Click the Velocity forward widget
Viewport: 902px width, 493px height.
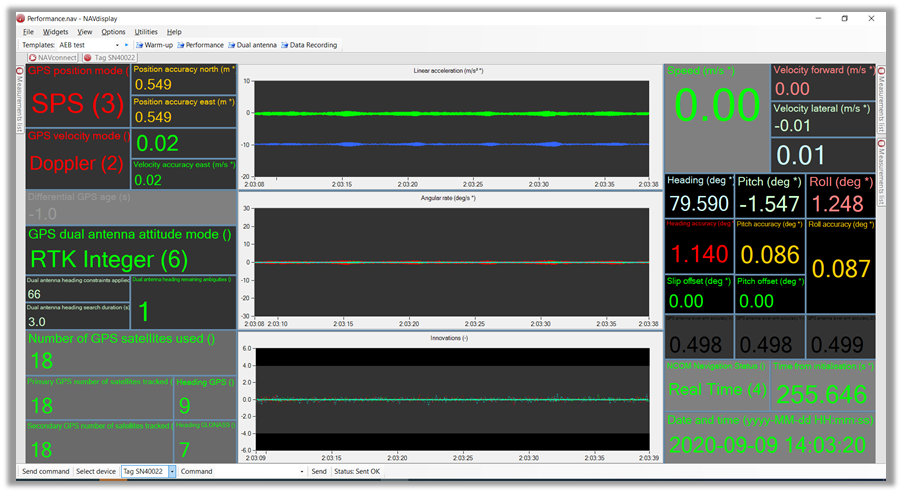(823, 82)
